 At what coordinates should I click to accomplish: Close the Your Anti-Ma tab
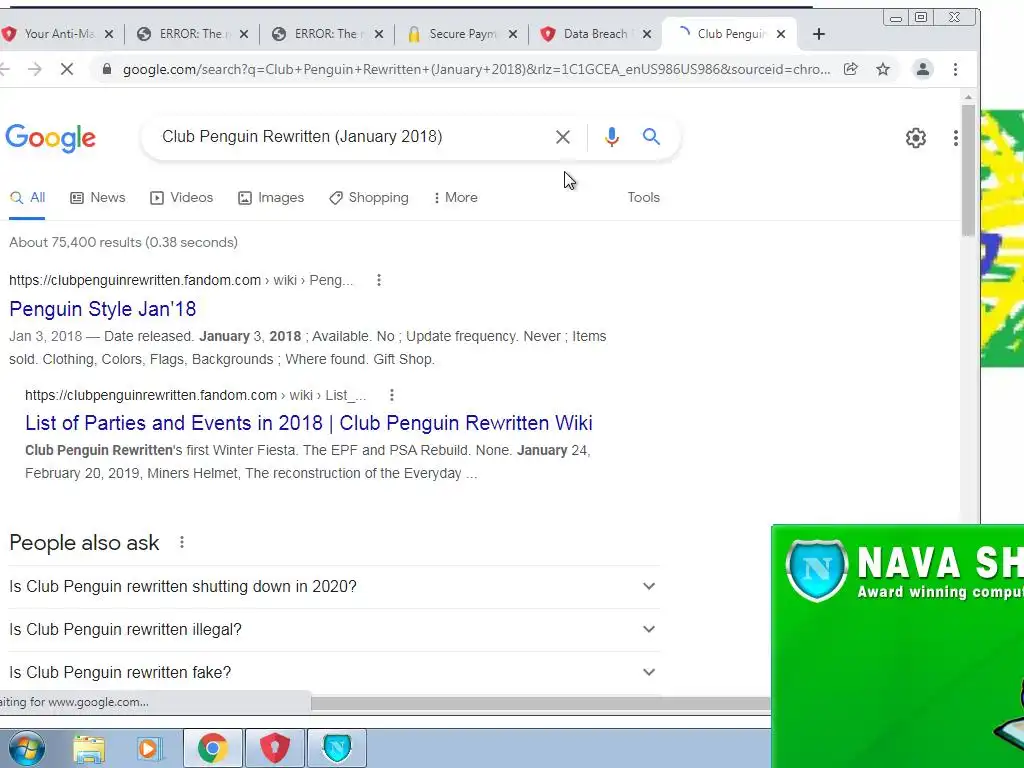[109, 34]
